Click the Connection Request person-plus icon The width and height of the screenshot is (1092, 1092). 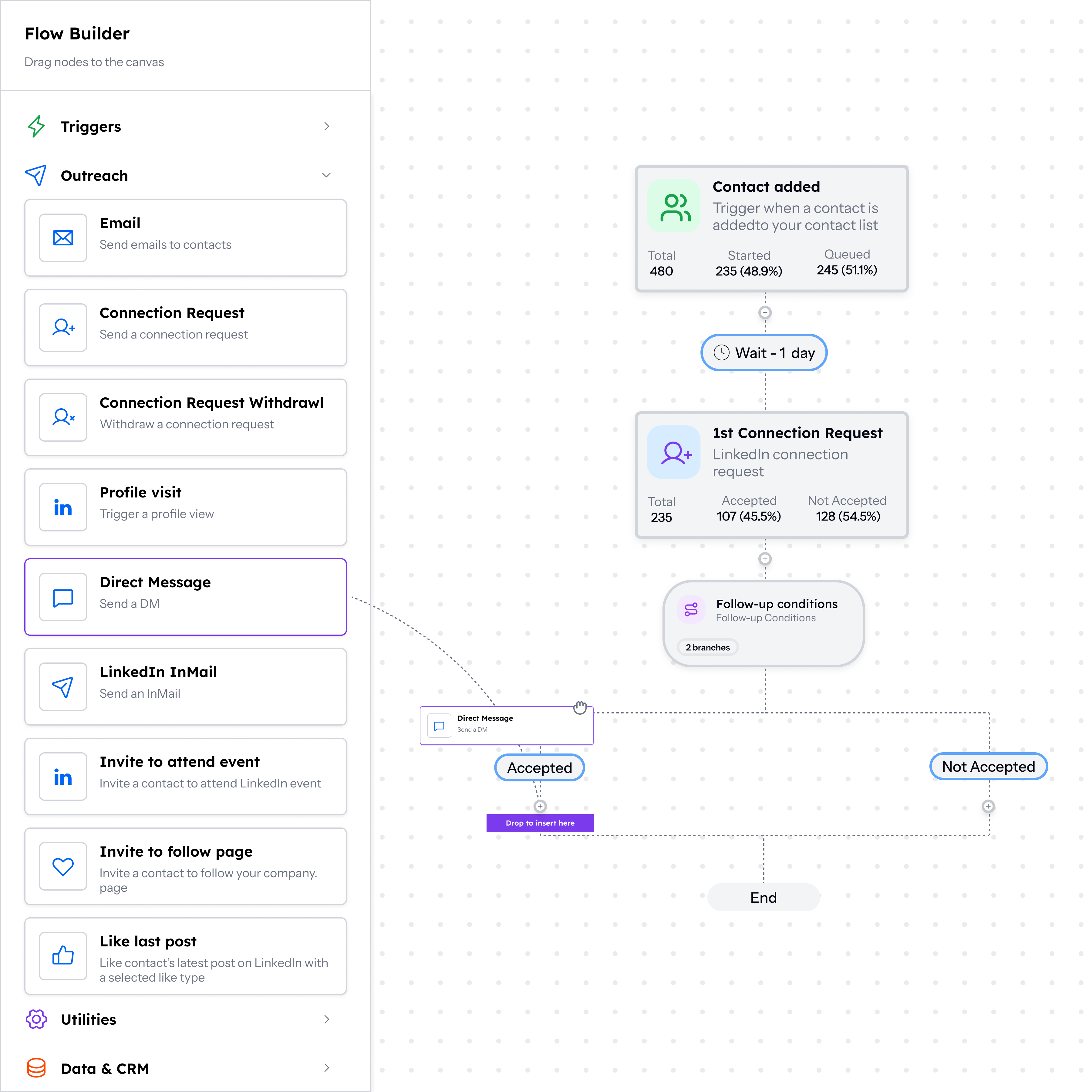(x=63, y=327)
